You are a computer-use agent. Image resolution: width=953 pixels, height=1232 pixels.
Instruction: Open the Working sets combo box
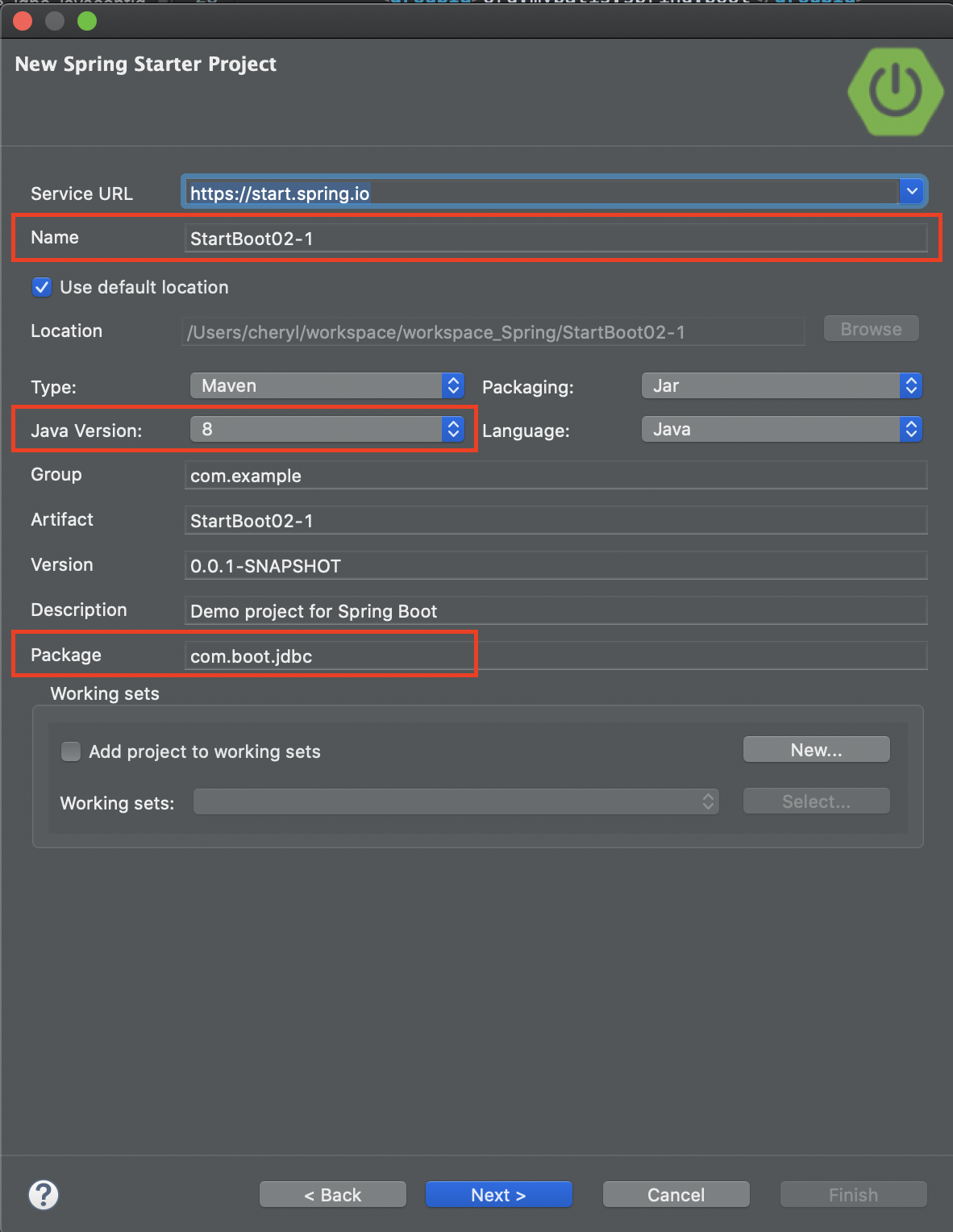456,801
